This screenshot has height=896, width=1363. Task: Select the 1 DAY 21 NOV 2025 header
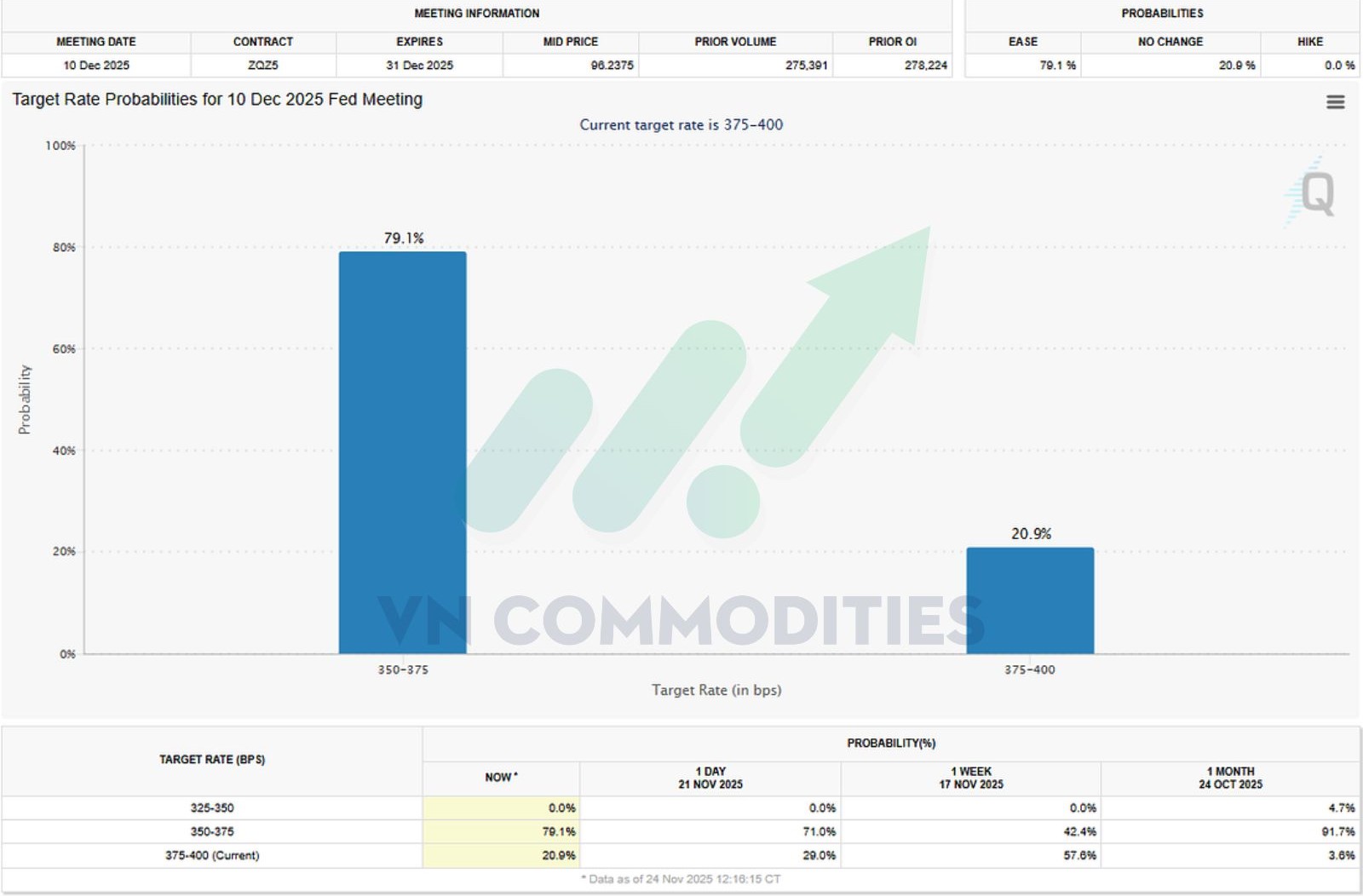click(x=710, y=778)
